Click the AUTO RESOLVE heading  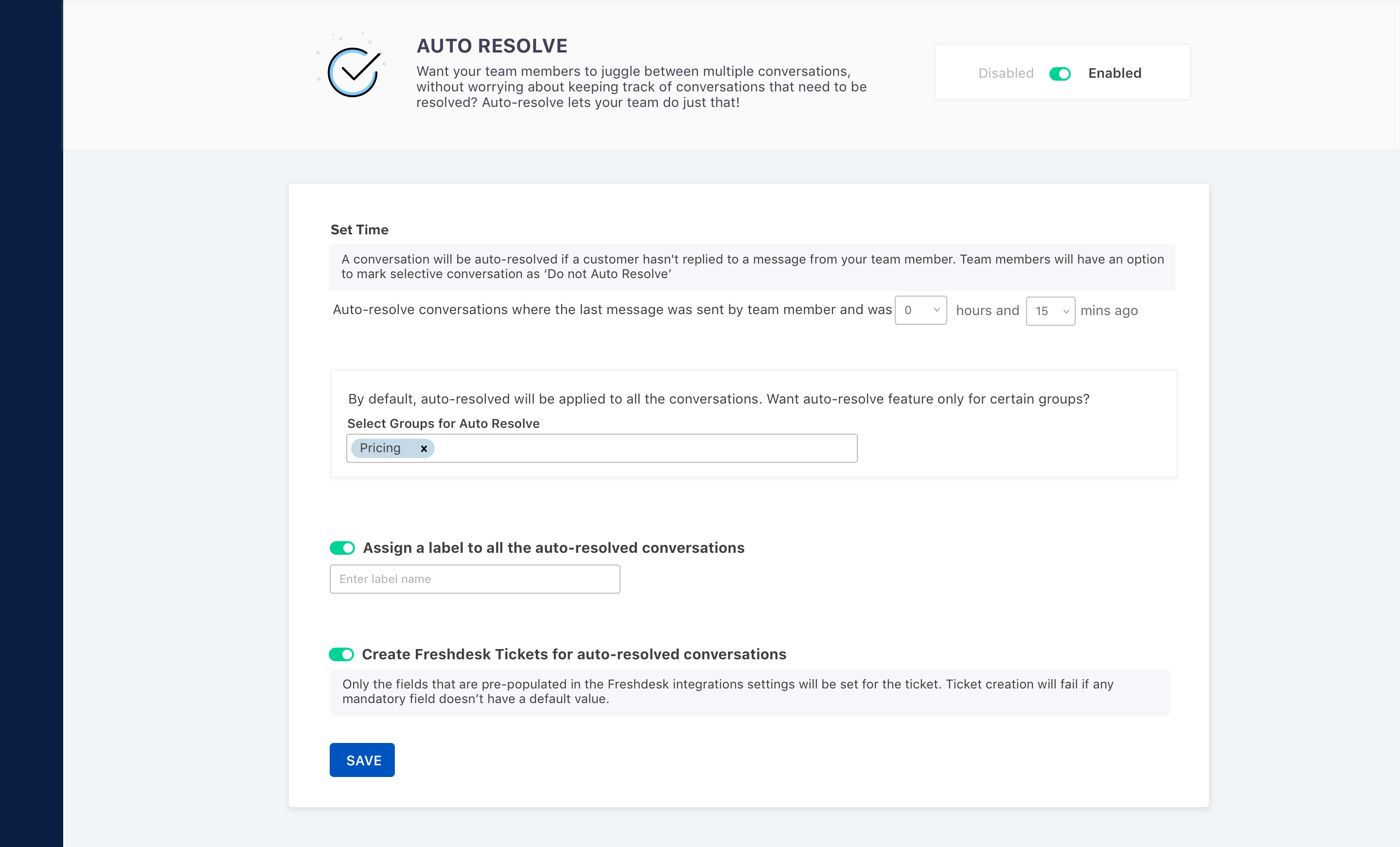point(492,46)
